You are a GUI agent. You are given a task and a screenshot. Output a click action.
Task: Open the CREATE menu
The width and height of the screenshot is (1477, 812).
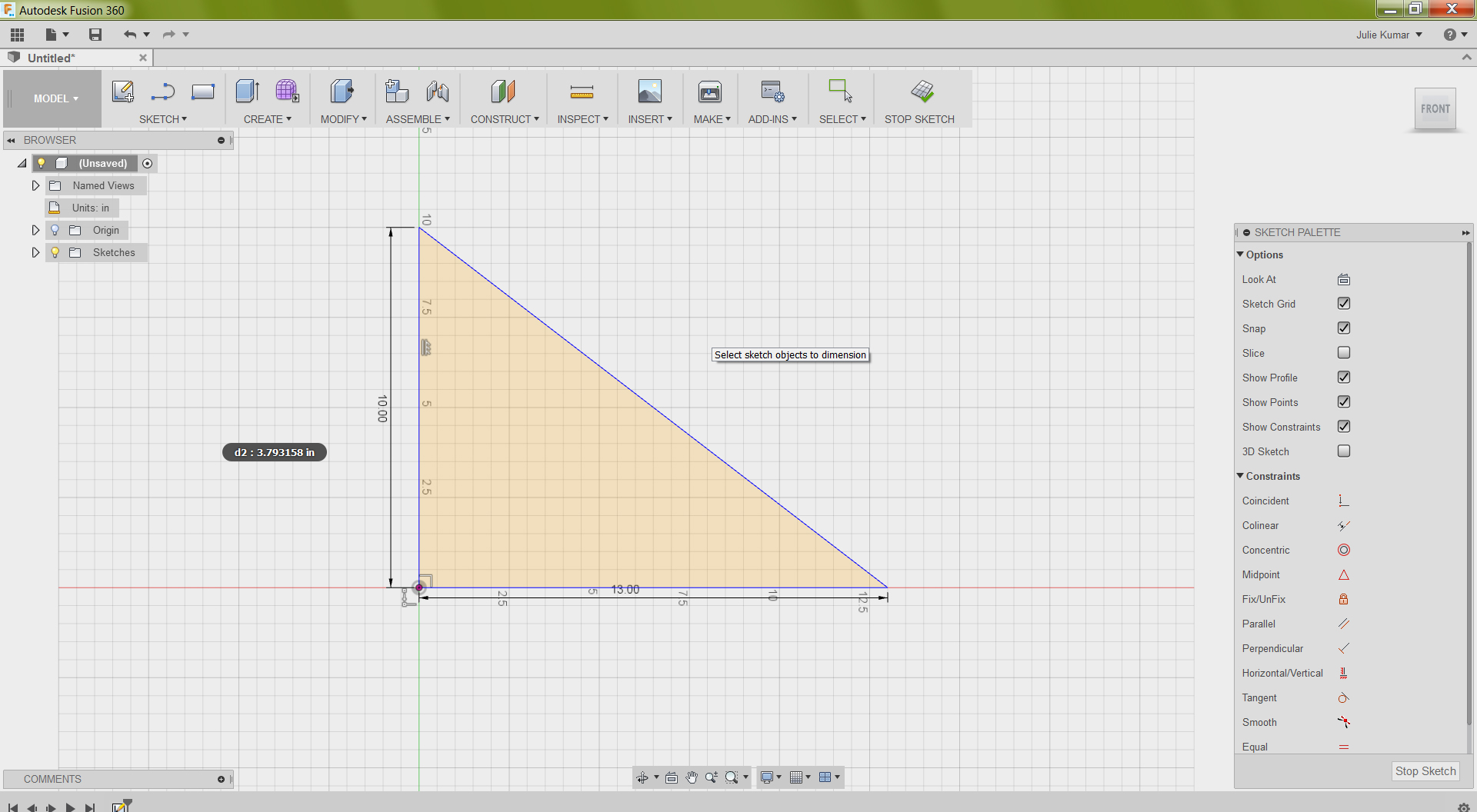pyautogui.click(x=268, y=119)
